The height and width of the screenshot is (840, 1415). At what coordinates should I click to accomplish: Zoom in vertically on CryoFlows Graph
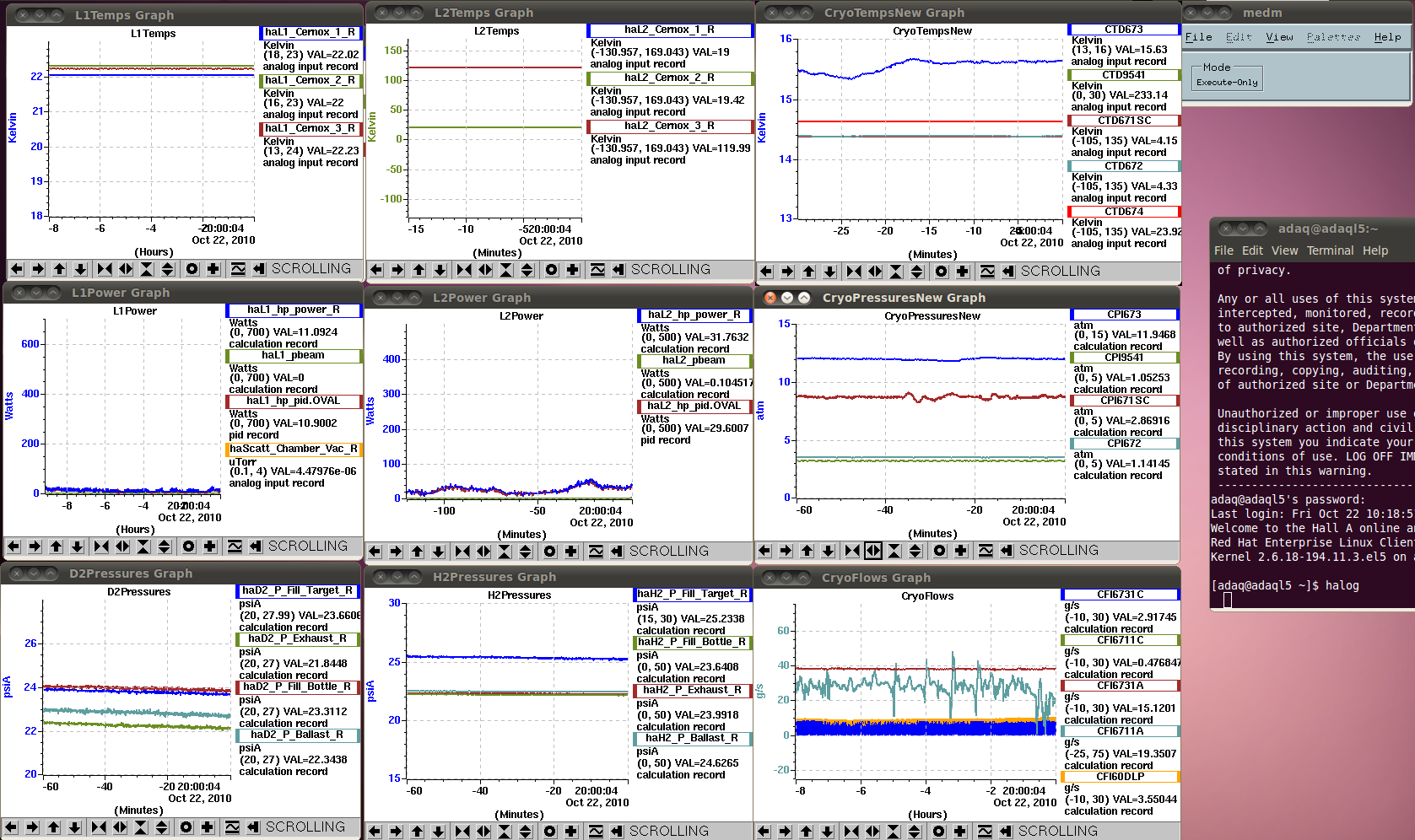(894, 832)
